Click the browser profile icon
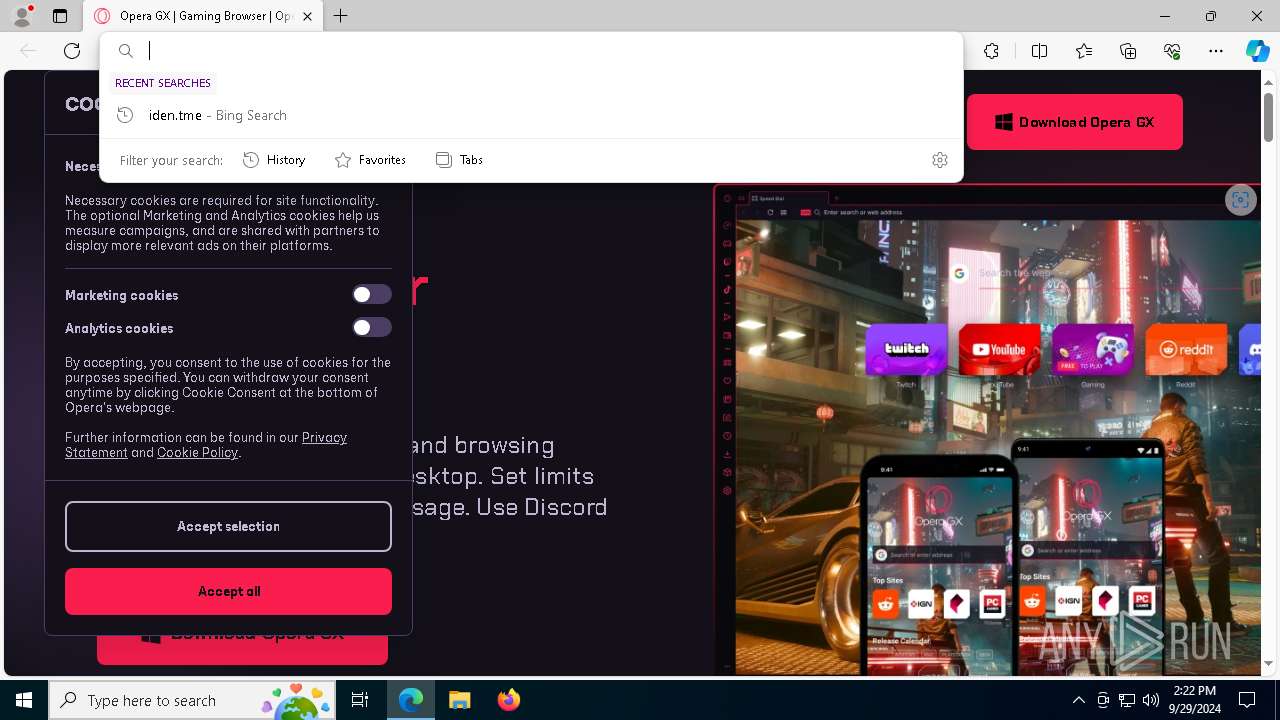The height and width of the screenshot is (720, 1280). [22, 16]
